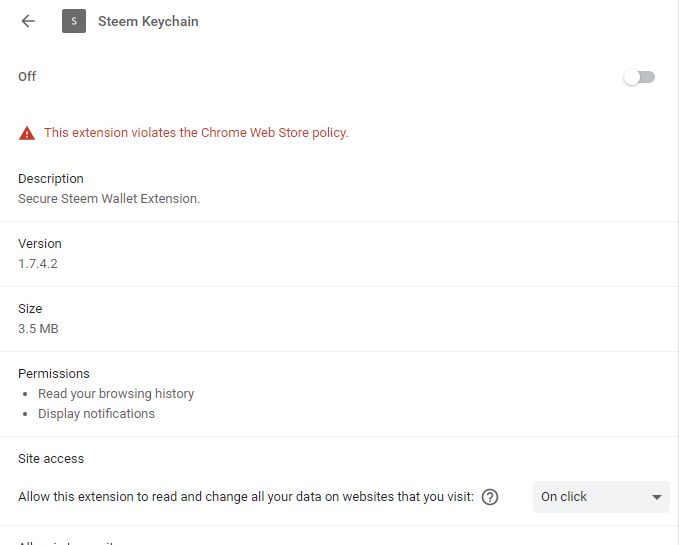The image size is (679, 545).
Task: Click the Steem Keychain title text
Action: point(148,21)
